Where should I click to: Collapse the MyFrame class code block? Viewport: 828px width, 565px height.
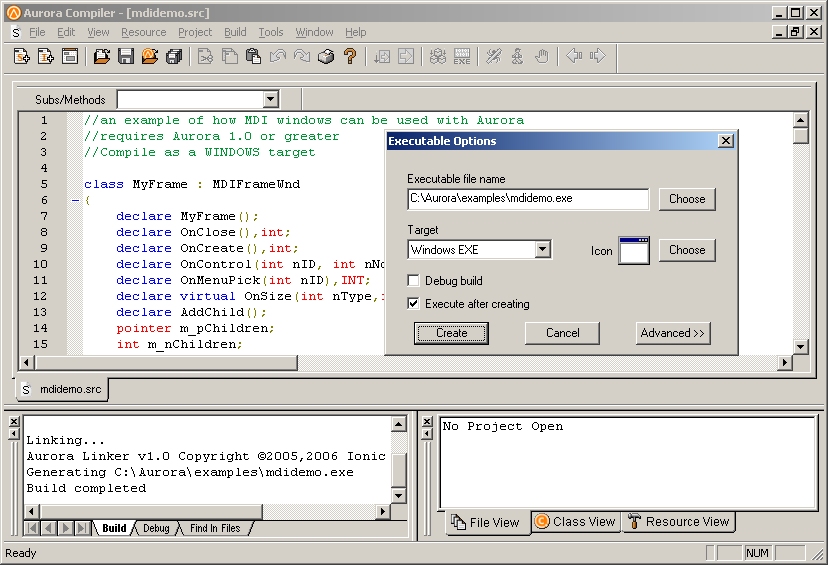pyautogui.click(x=74, y=200)
